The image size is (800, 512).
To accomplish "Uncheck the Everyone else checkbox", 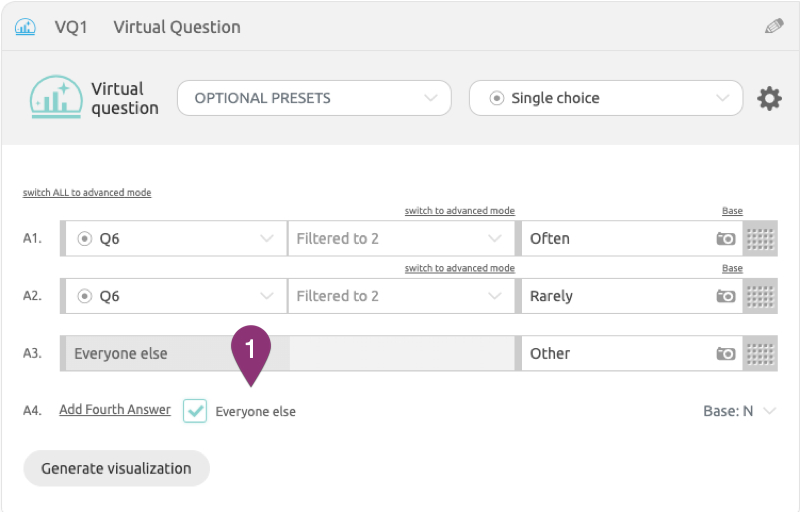I will tap(195, 411).
